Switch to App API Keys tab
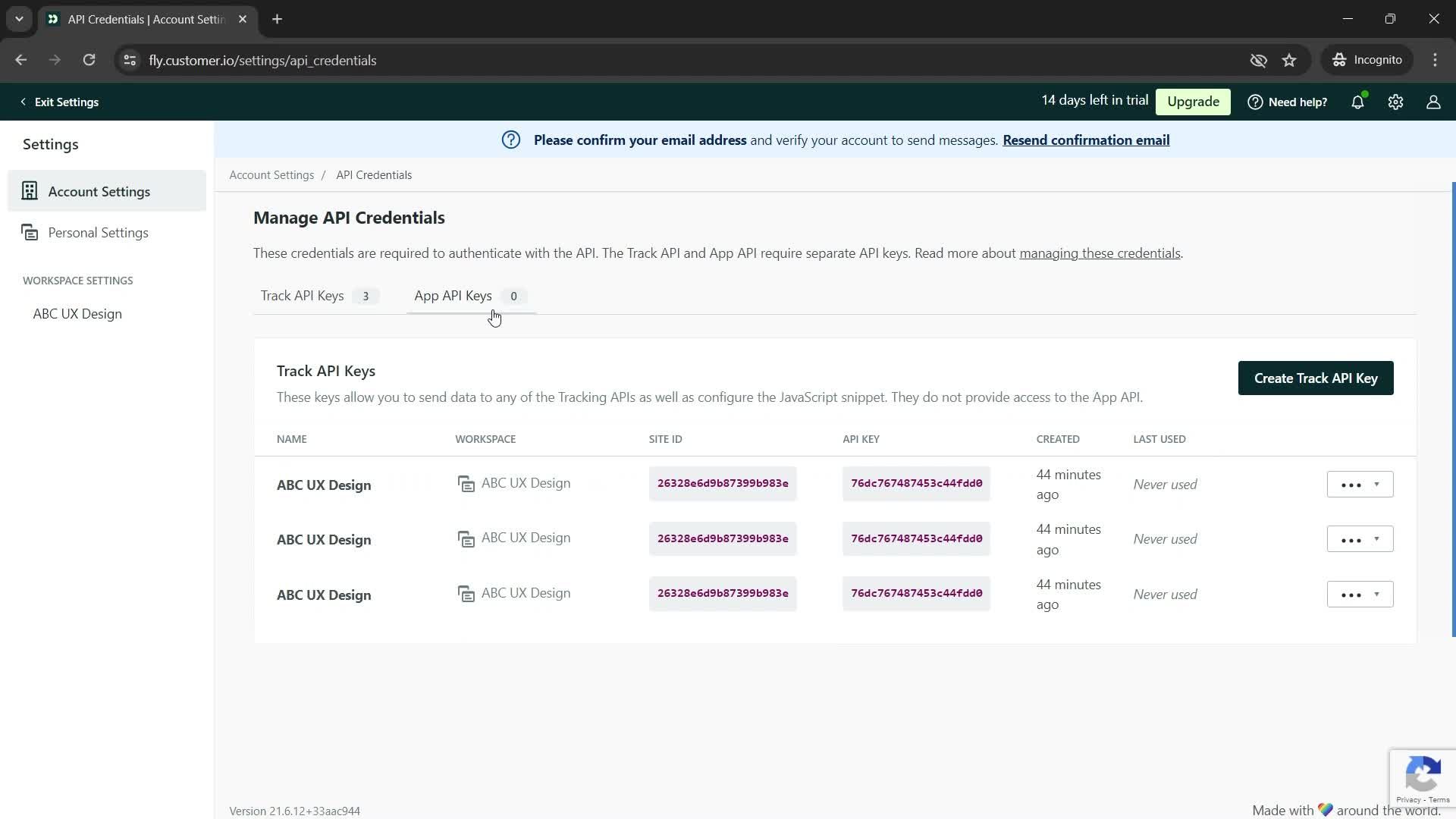The height and width of the screenshot is (819, 1456). 471,296
